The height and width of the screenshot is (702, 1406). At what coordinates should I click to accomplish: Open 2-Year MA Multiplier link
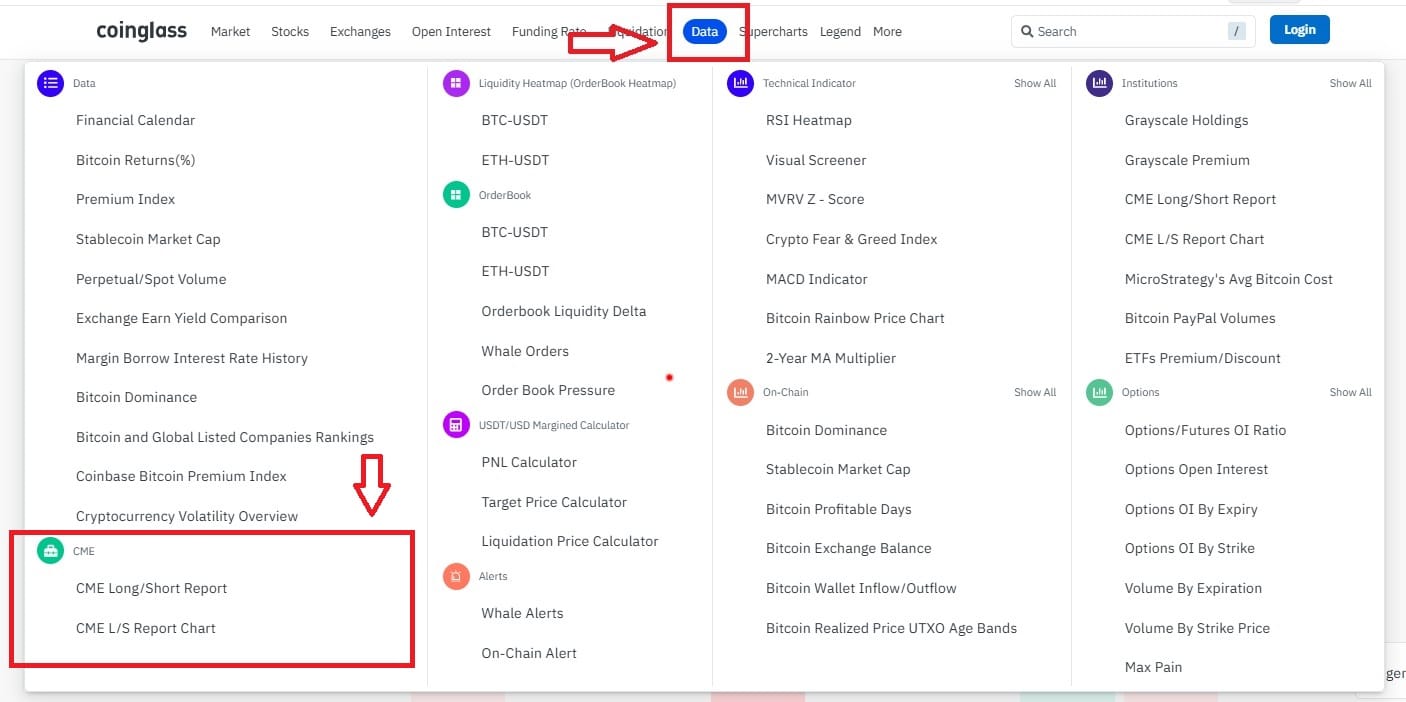coord(831,358)
